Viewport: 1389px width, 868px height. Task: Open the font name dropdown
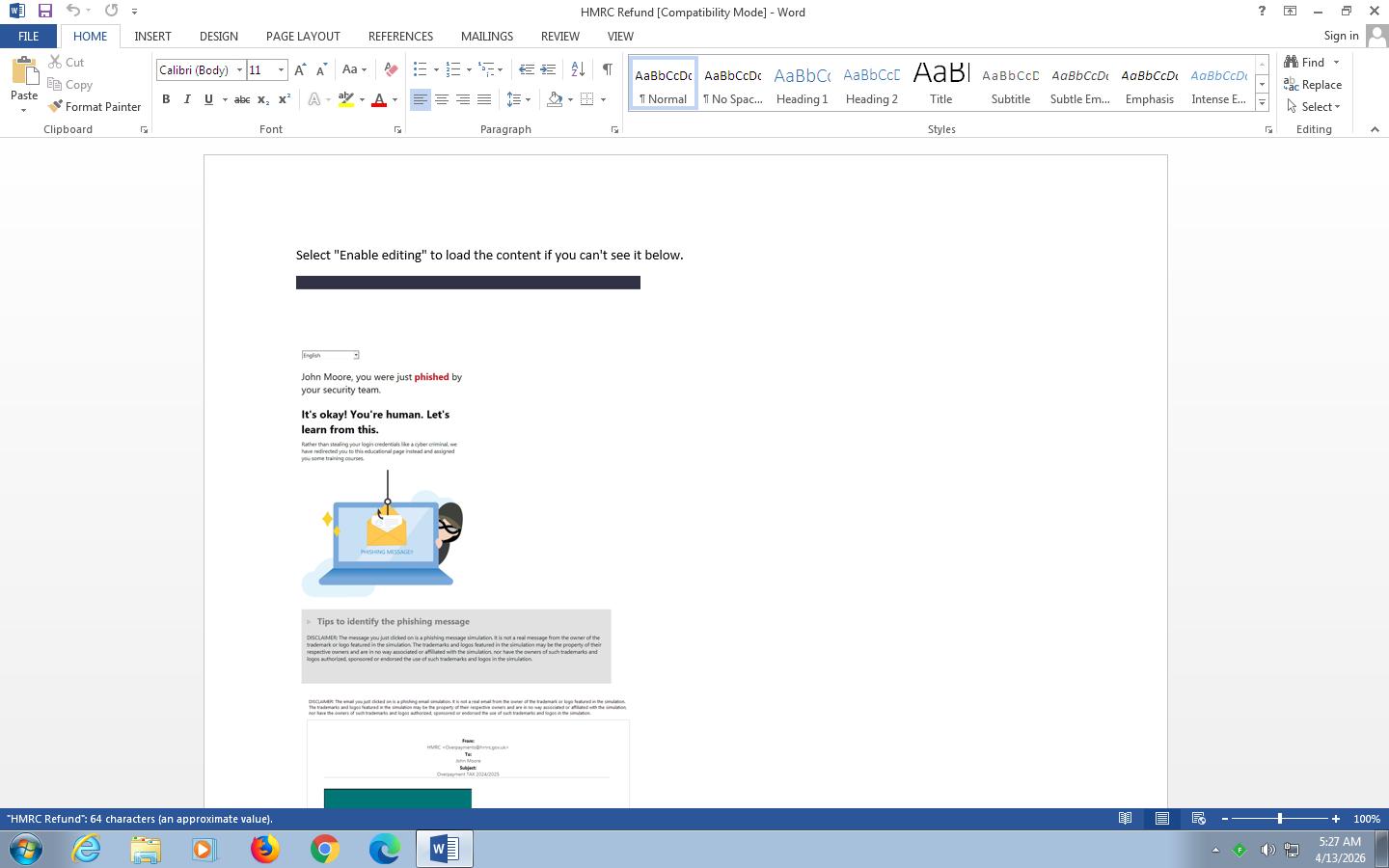coord(239,69)
